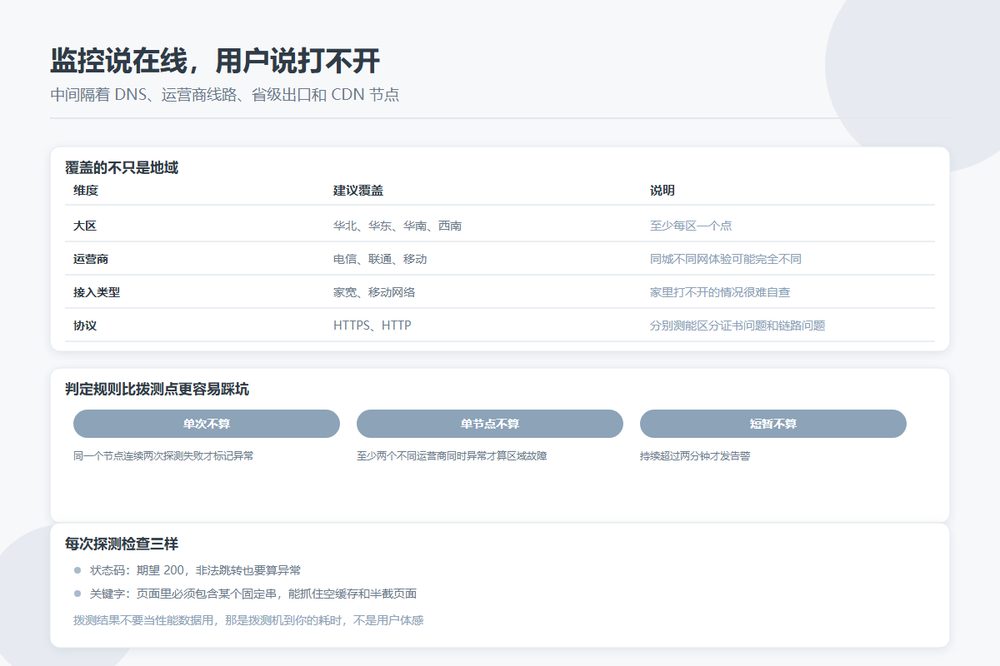Select the 运营商 row label
This screenshot has height=666, width=1000.
pos(91,259)
